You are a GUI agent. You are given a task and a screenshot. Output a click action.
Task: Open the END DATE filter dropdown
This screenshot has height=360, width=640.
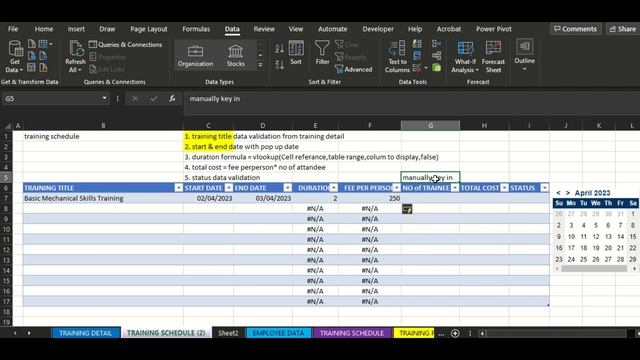tap(288, 188)
